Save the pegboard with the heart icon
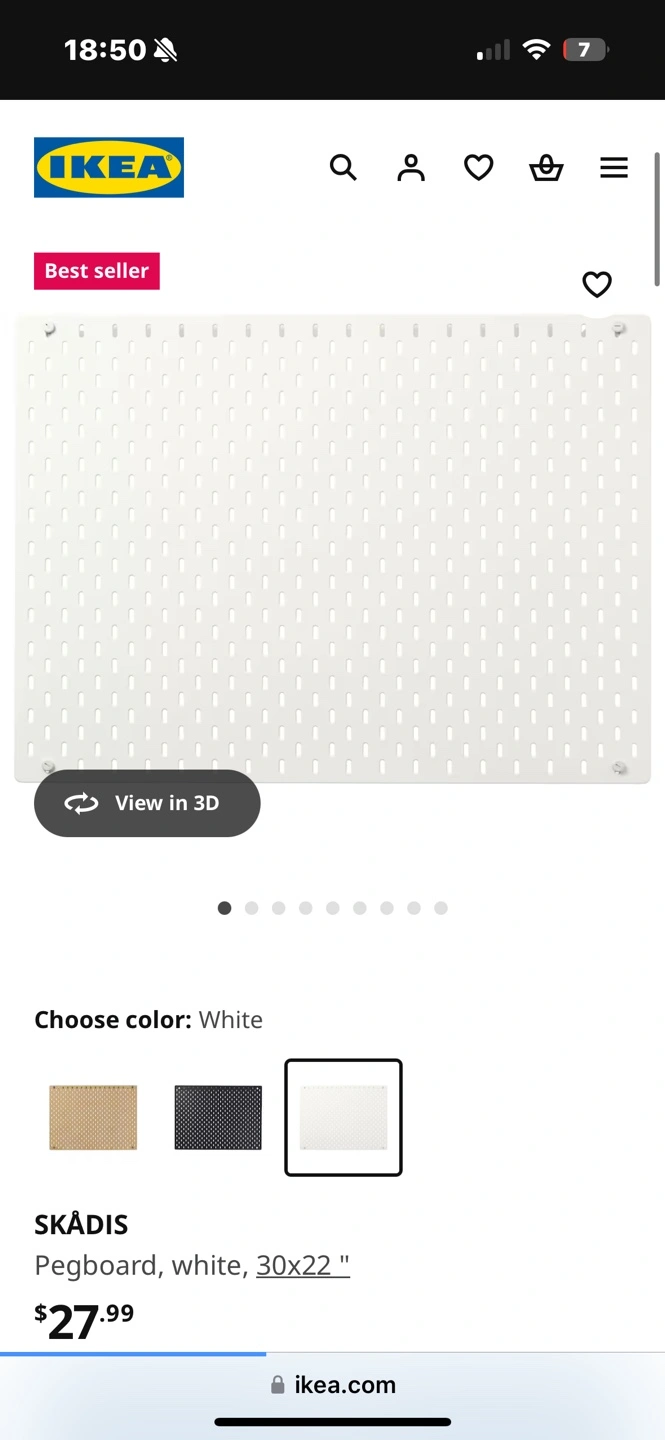 597,285
